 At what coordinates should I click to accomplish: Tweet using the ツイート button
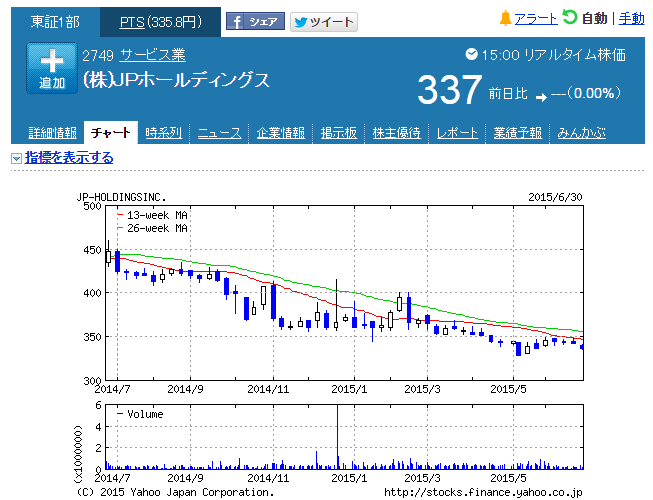pyautogui.click(x=324, y=22)
